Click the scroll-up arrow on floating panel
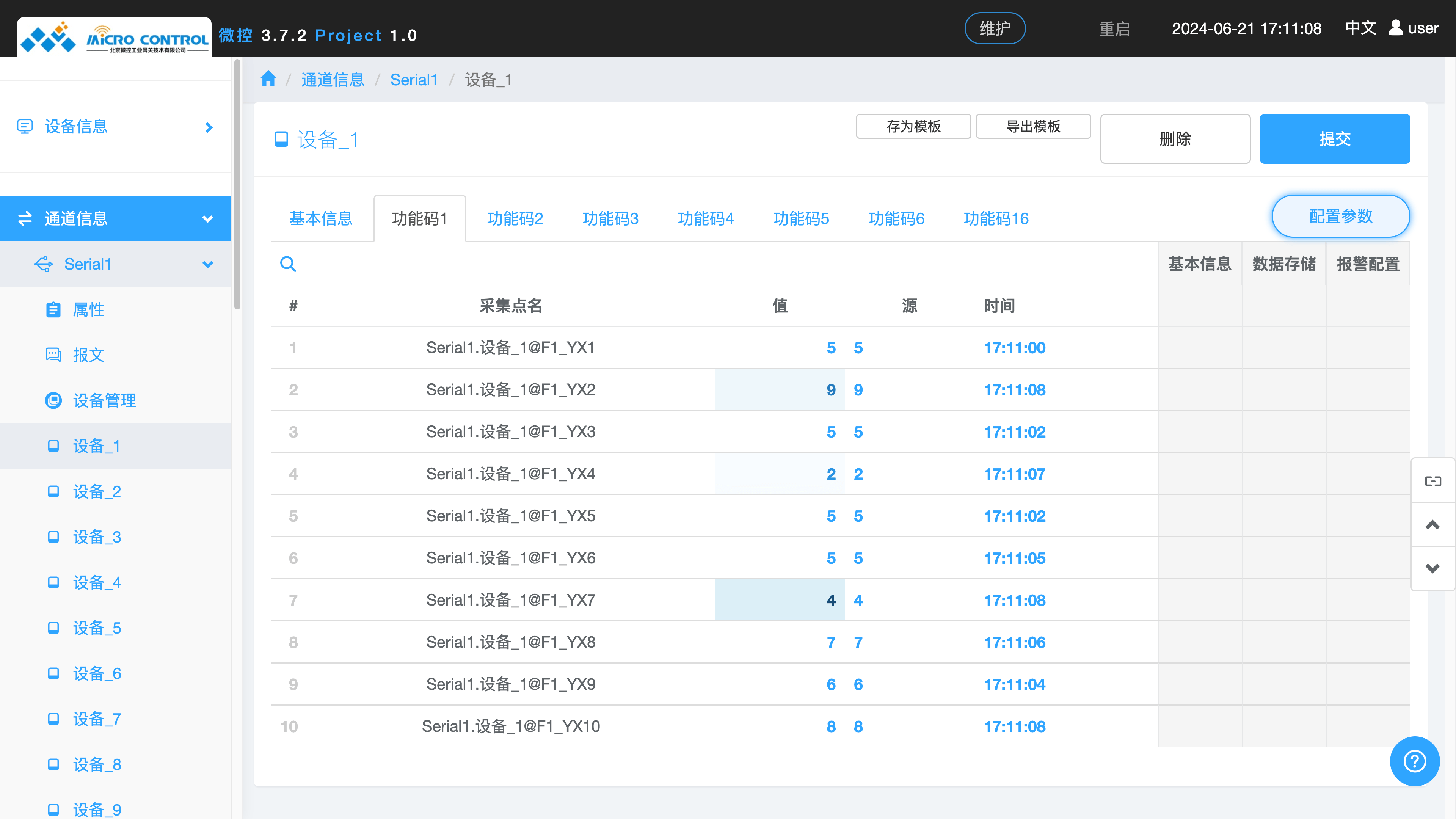 click(1433, 524)
